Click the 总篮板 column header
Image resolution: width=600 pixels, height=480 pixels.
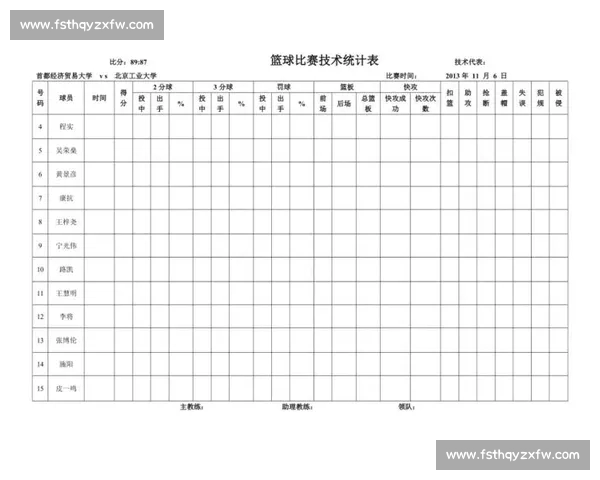tap(368, 104)
